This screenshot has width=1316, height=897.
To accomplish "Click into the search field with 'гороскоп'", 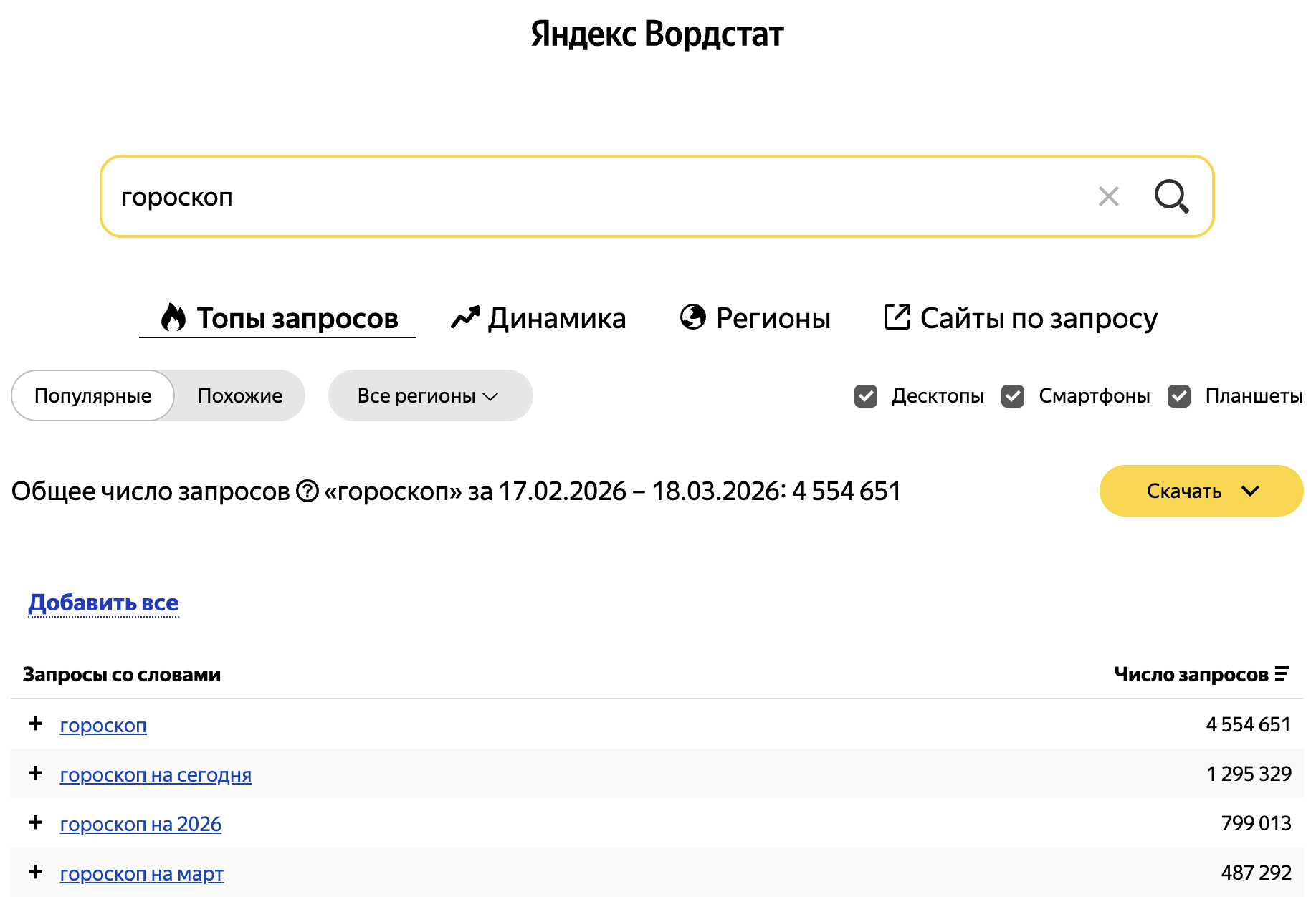I will [573, 196].
